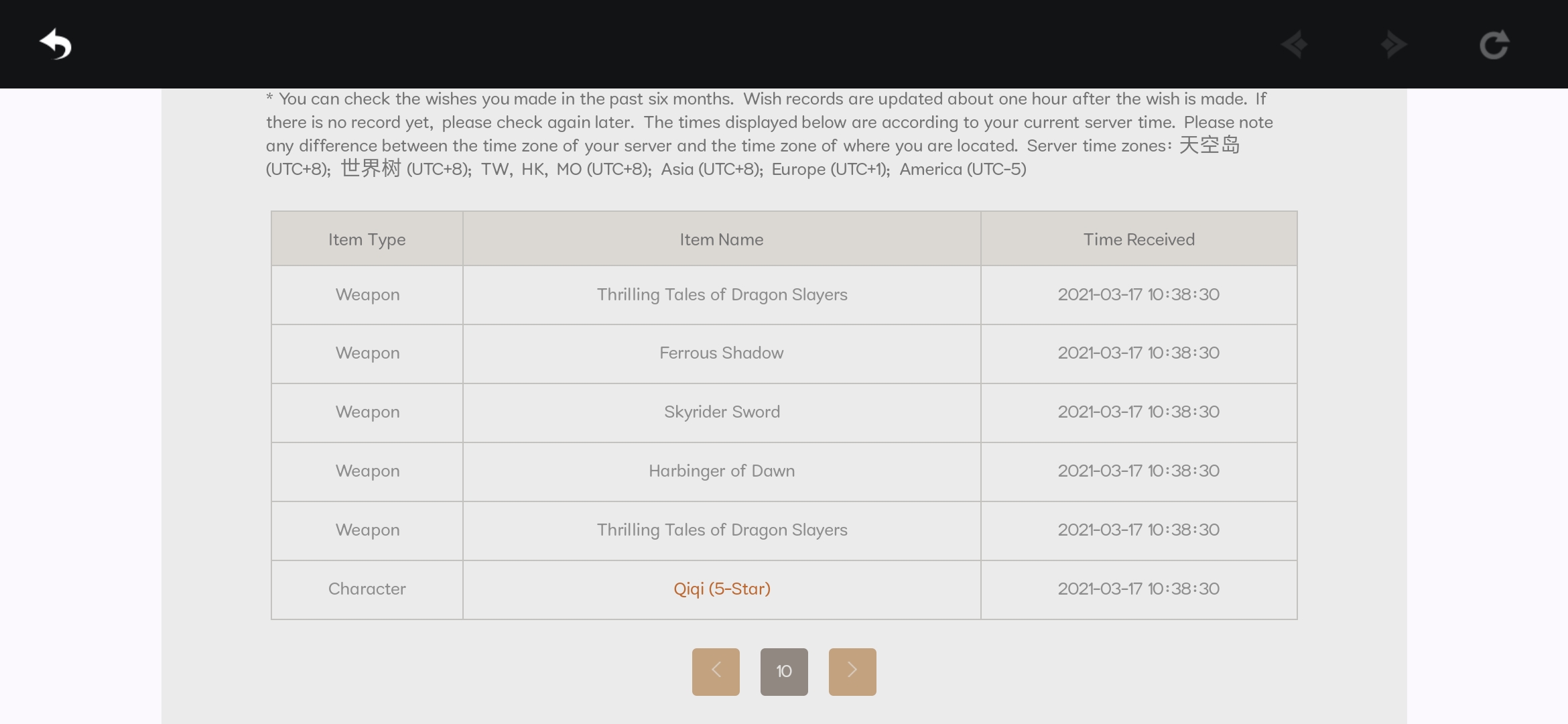Click the browser forward navigation icon
This screenshot has width=1568, height=724.
pos(1394,45)
